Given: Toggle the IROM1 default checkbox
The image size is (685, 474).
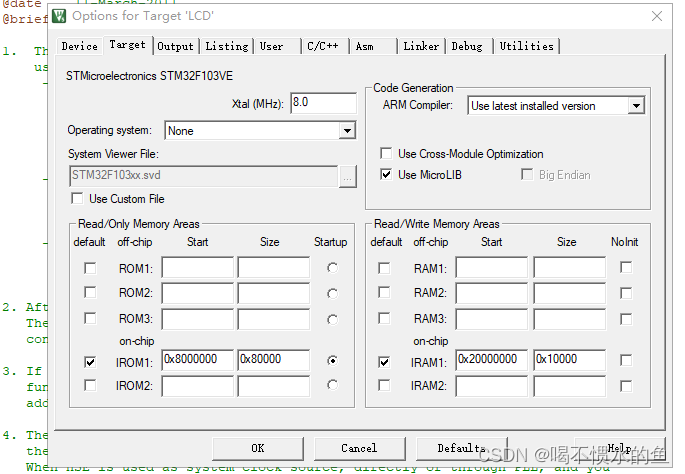Looking at the screenshot, I should click(90, 362).
